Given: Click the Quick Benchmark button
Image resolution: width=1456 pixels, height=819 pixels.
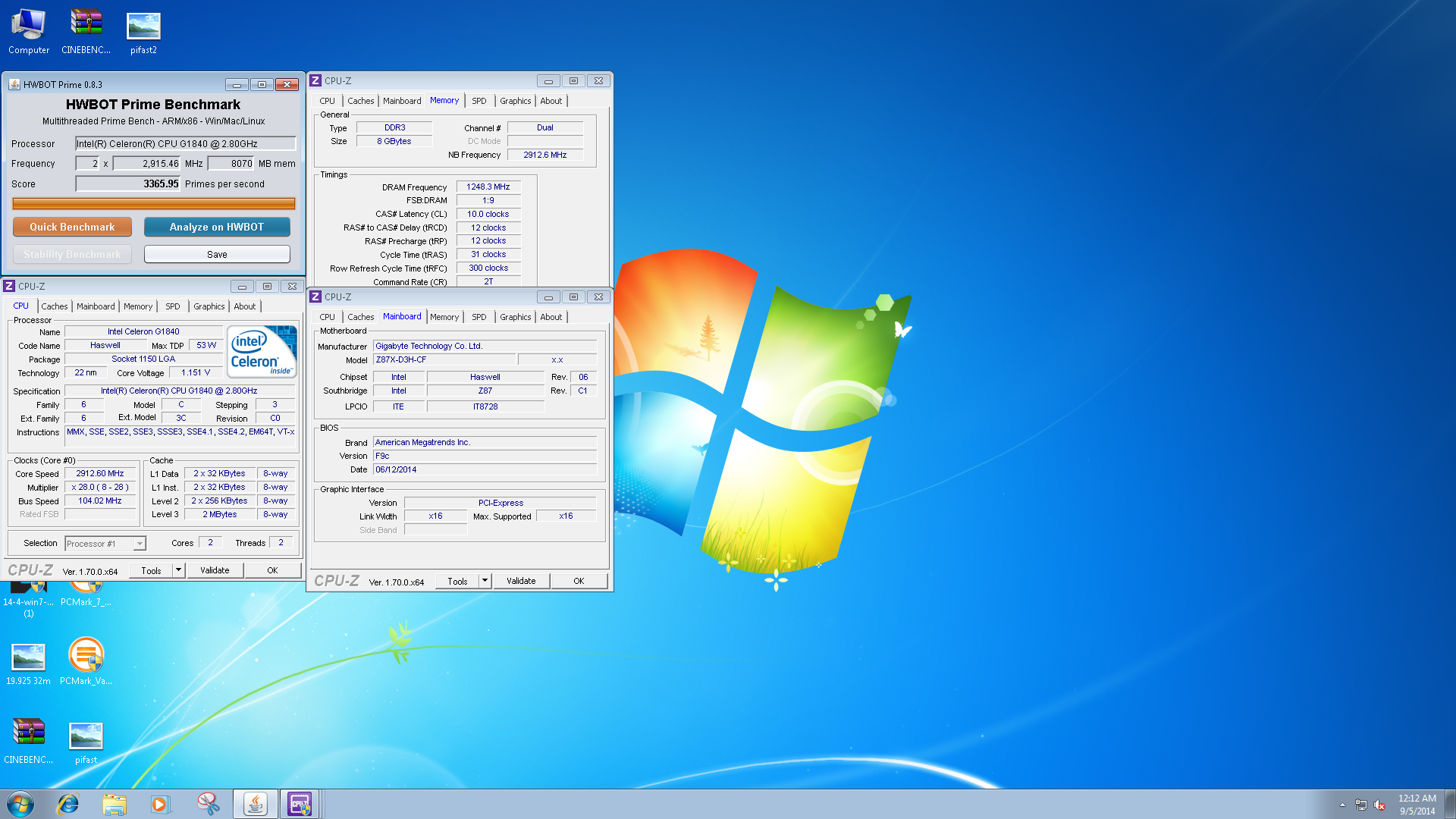Looking at the screenshot, I should click(x=72, y=227).
